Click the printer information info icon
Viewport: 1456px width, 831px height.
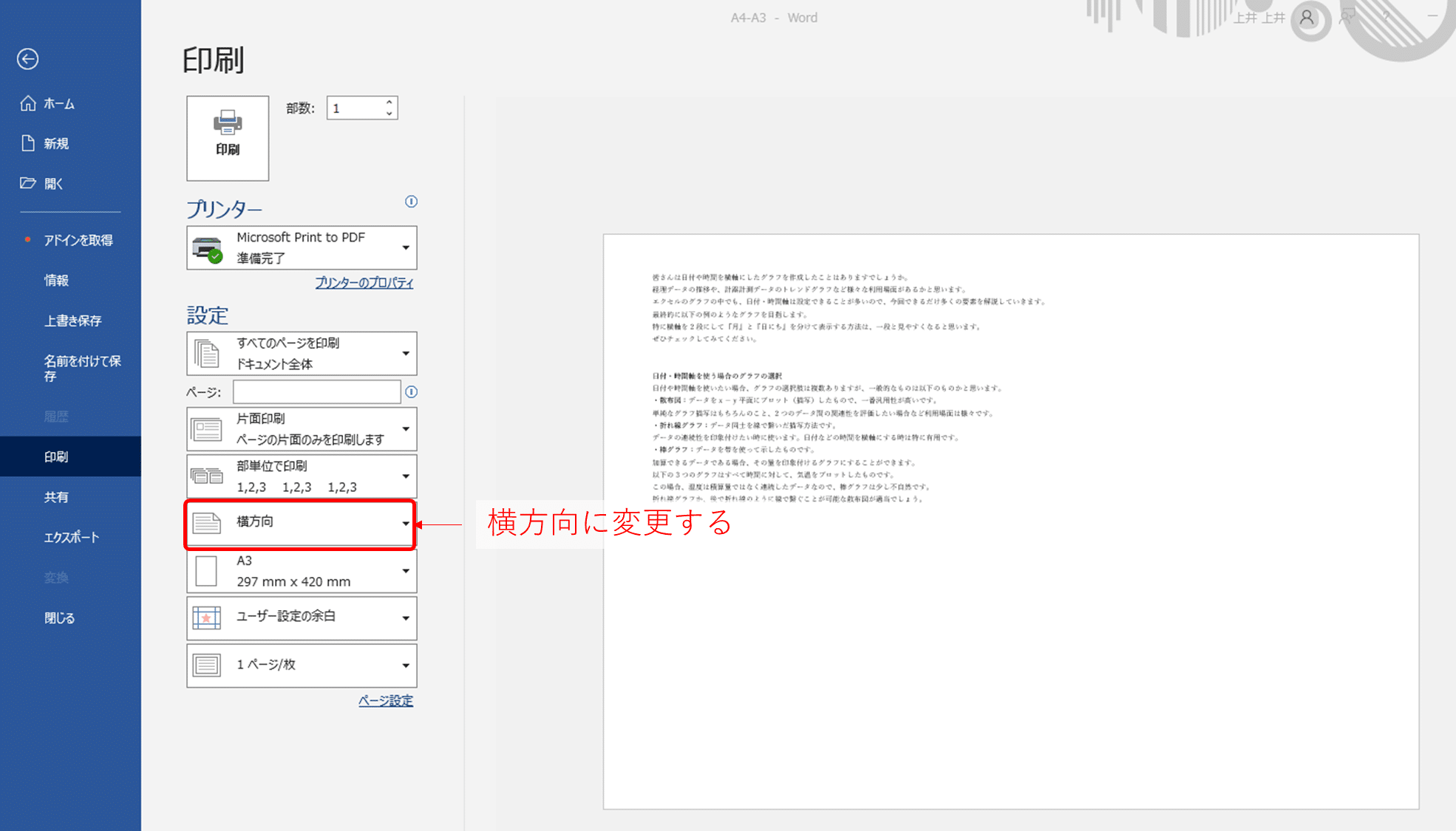click(x=411, y=202)
